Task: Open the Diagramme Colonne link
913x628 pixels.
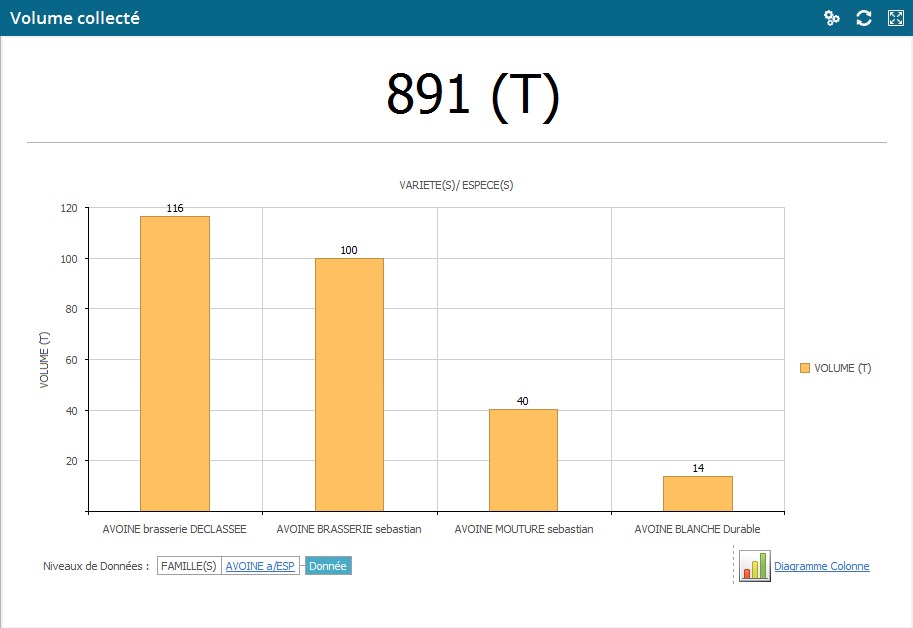Action: tap(821, 566)
